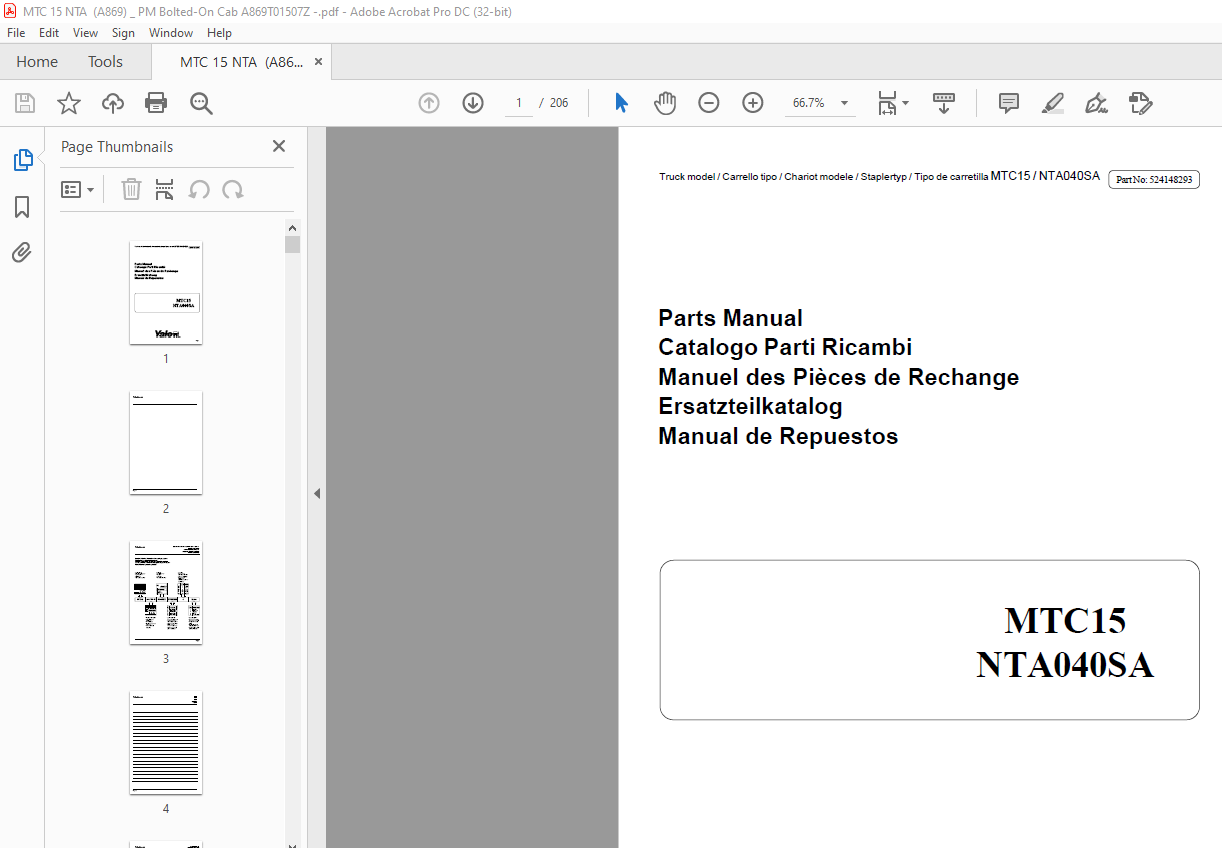The width and height of the screenshot is (1222, 848).
Task: Click the 'Manual de Repuestos' text
Action: pyautogui.click(x=778, y=436)
